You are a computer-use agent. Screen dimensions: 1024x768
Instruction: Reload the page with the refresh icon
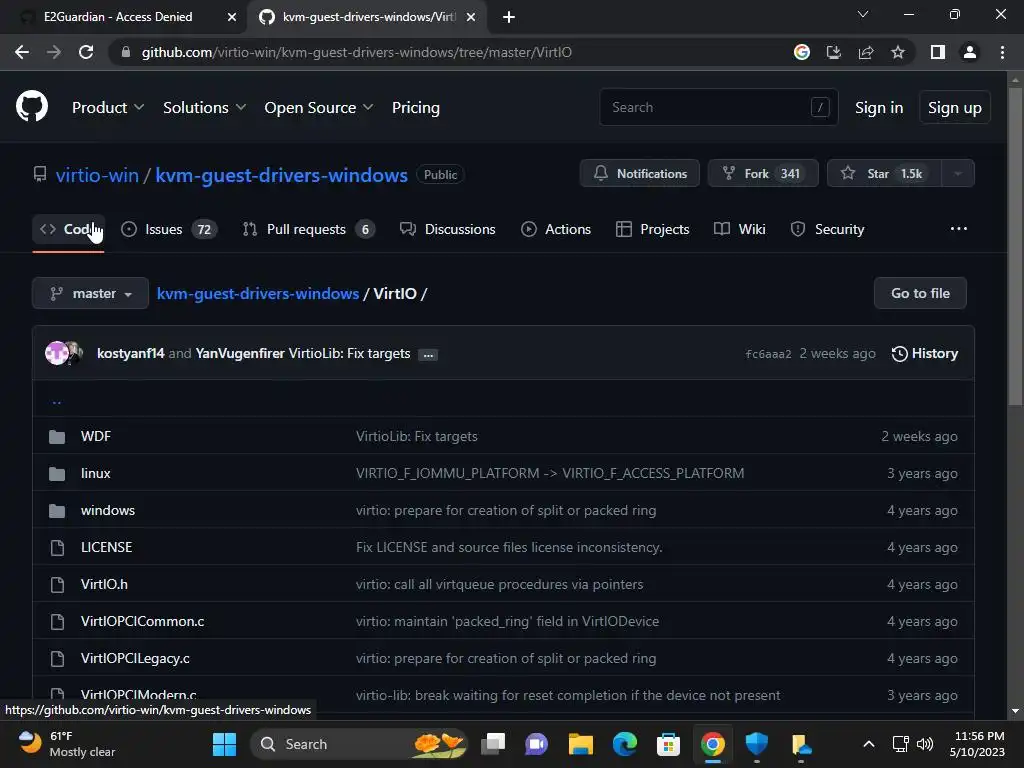coord(86,52)
